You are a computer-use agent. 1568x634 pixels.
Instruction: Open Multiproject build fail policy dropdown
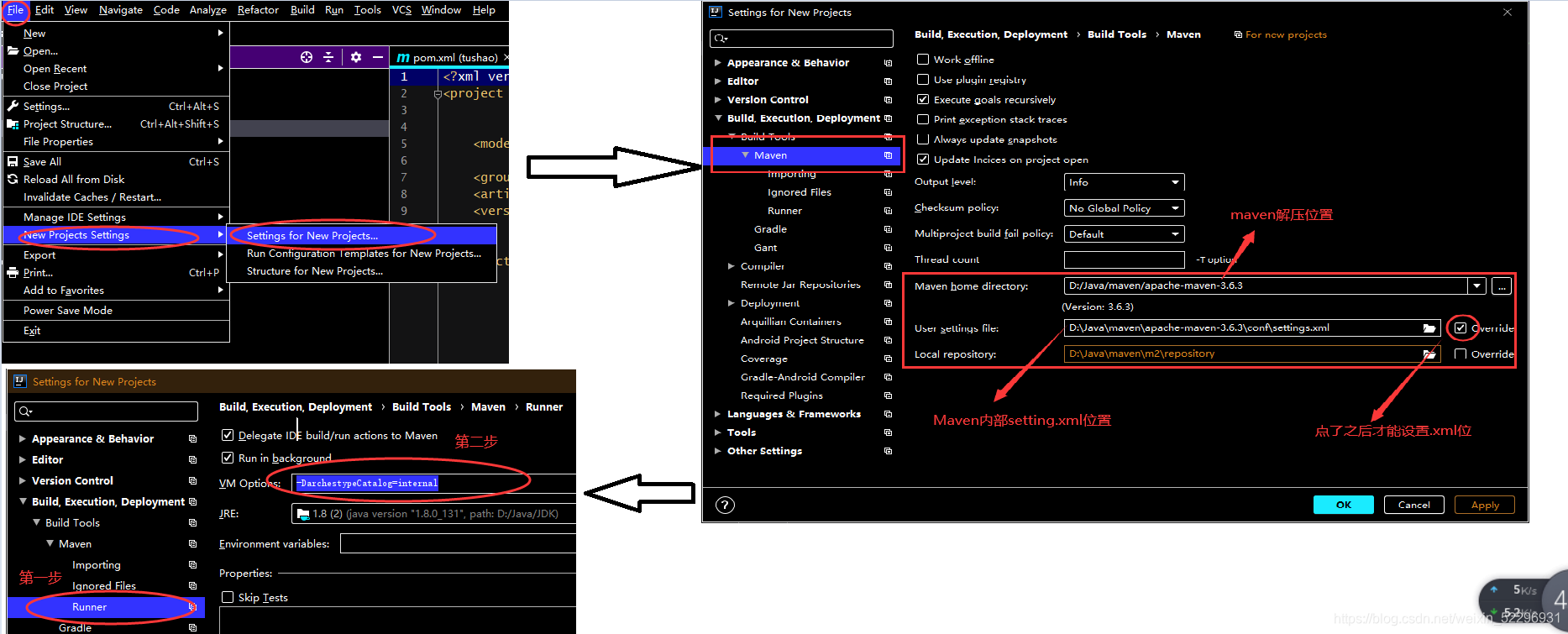[1124, 234]
